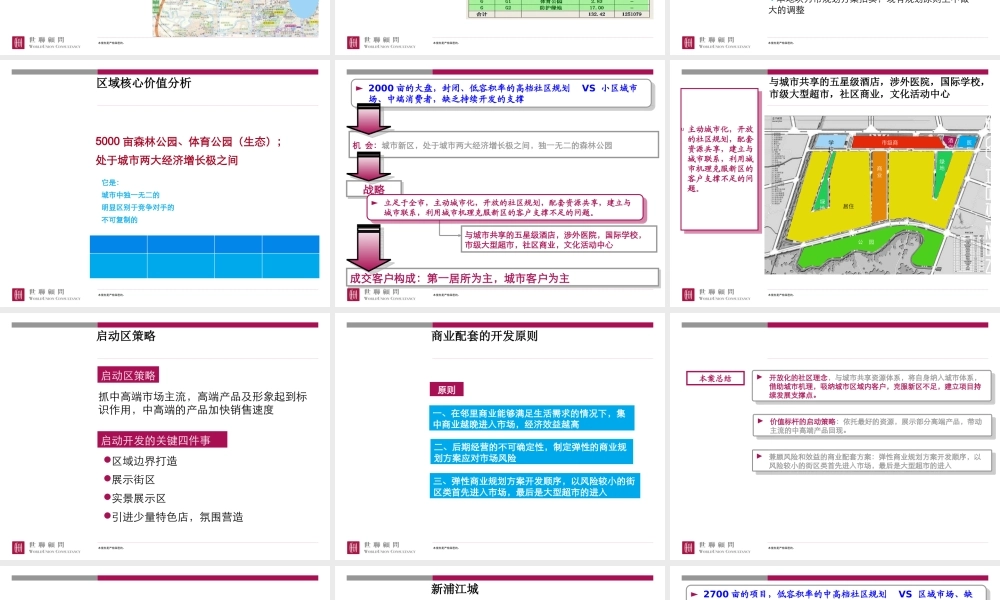Screen dimensions: 1000x600
Task: Click the 兼顾风险和效益的商业配套方案 summary box
Action: 872,461
